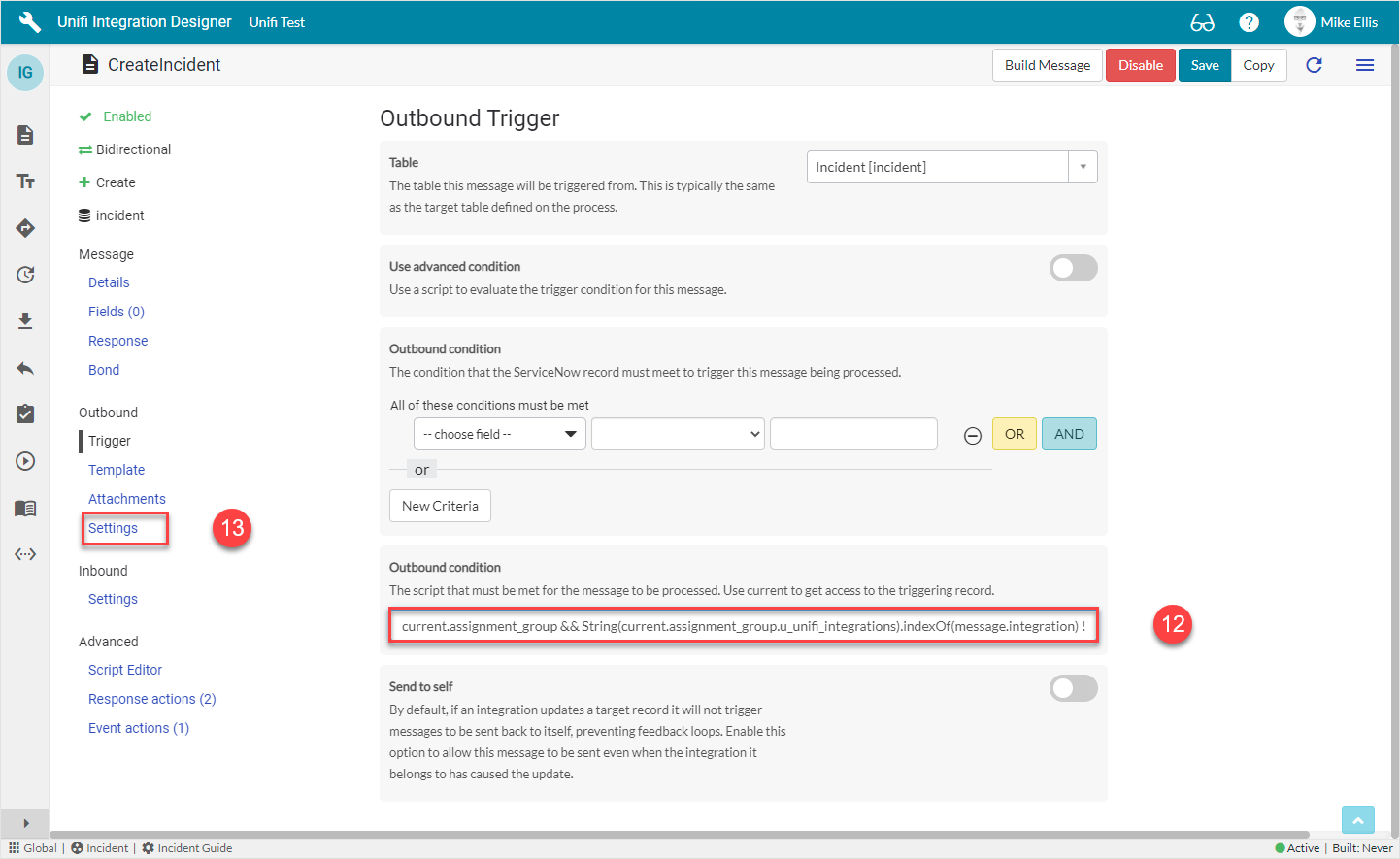
Task: Go to the Script Editor section
Action: point(124,670)
